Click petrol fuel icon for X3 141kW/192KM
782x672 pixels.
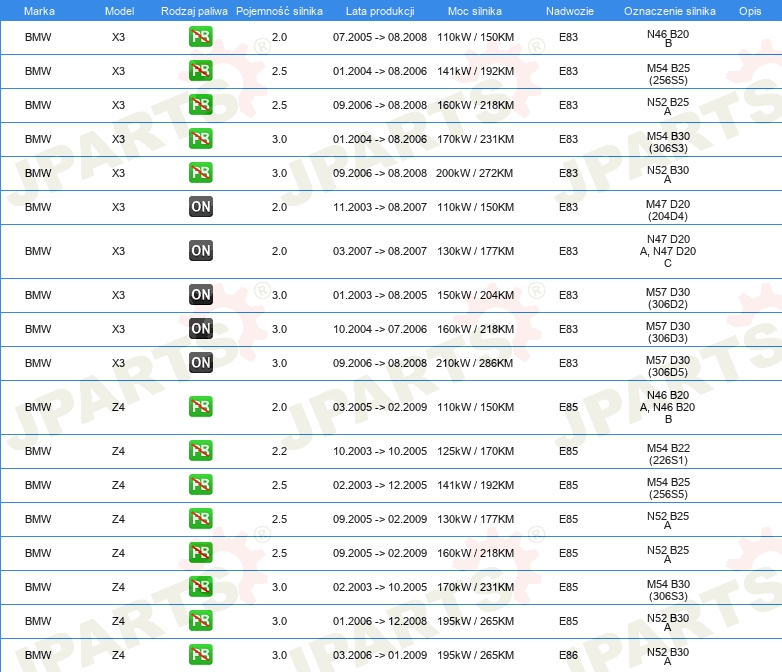click(x=200, y=71)
